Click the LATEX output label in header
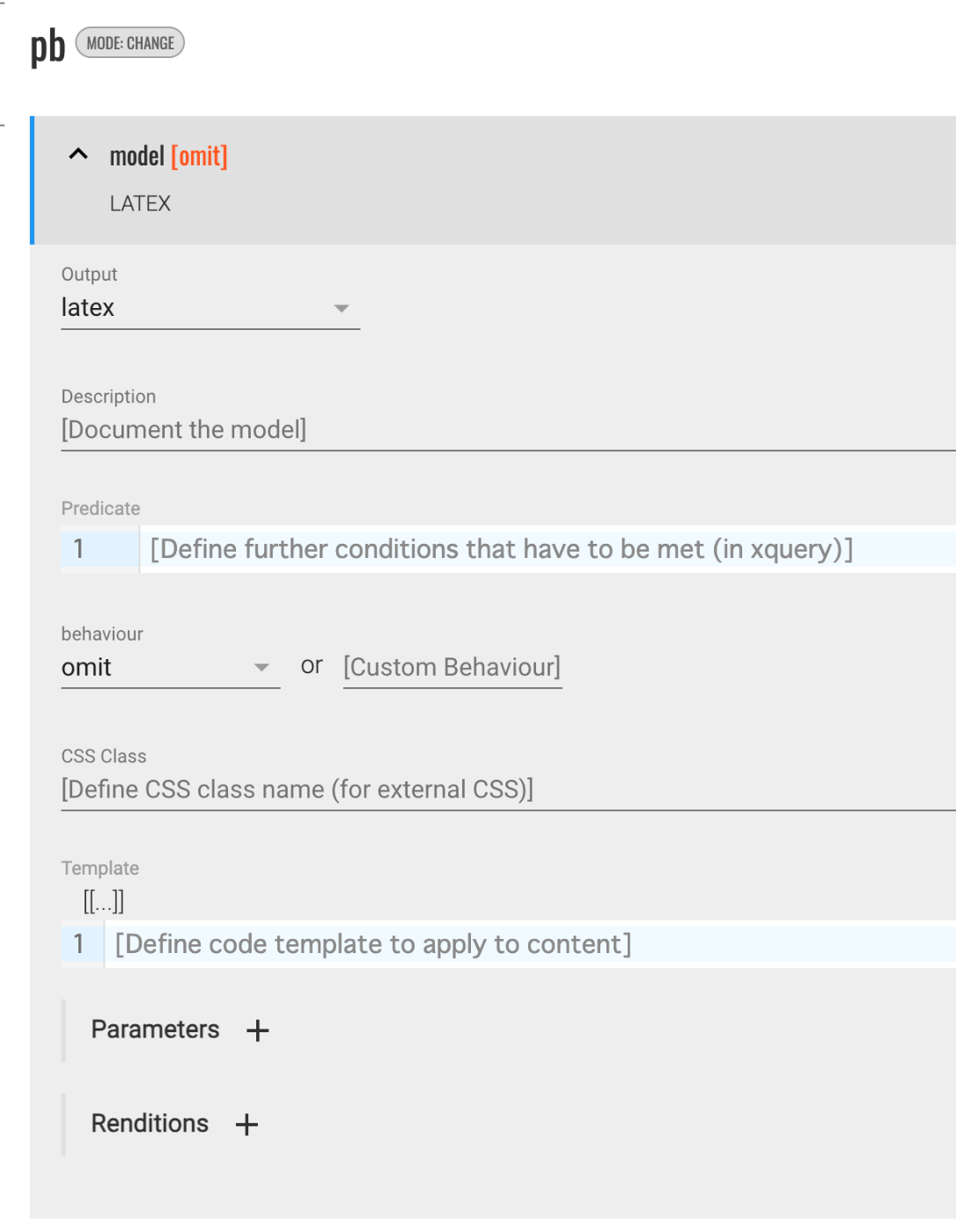The width and height of the screenshot is (956, 1232). point(140,203)
